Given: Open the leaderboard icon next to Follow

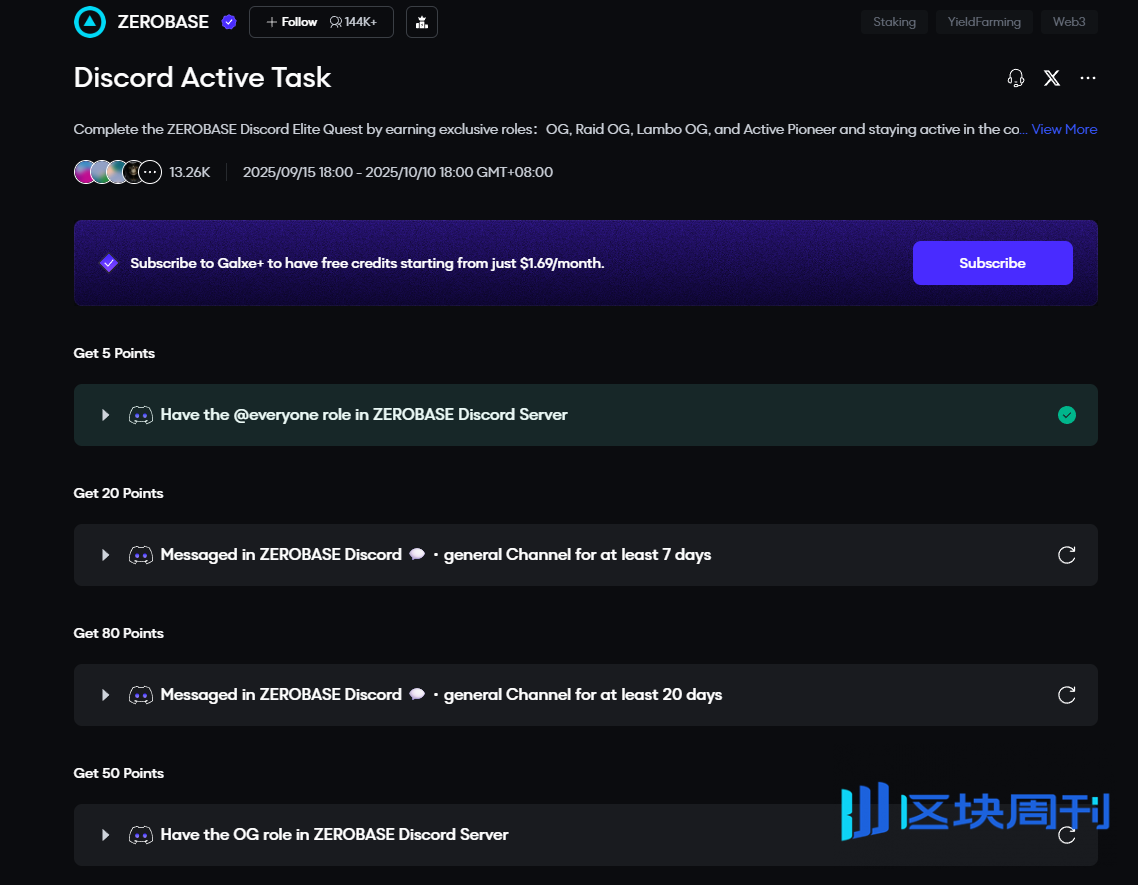Looking at the screenshot, I should point(422,22).
